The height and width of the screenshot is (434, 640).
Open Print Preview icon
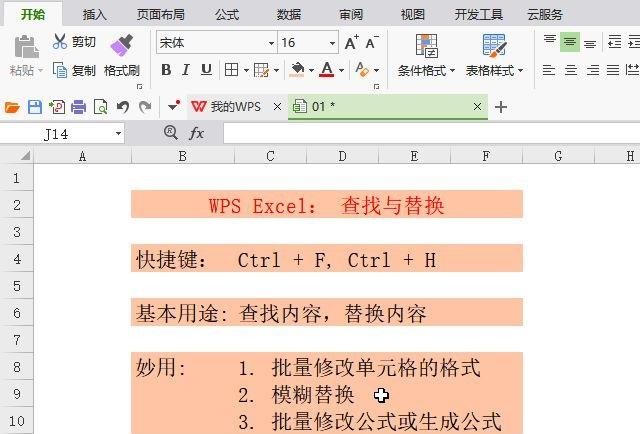(100, 107)
